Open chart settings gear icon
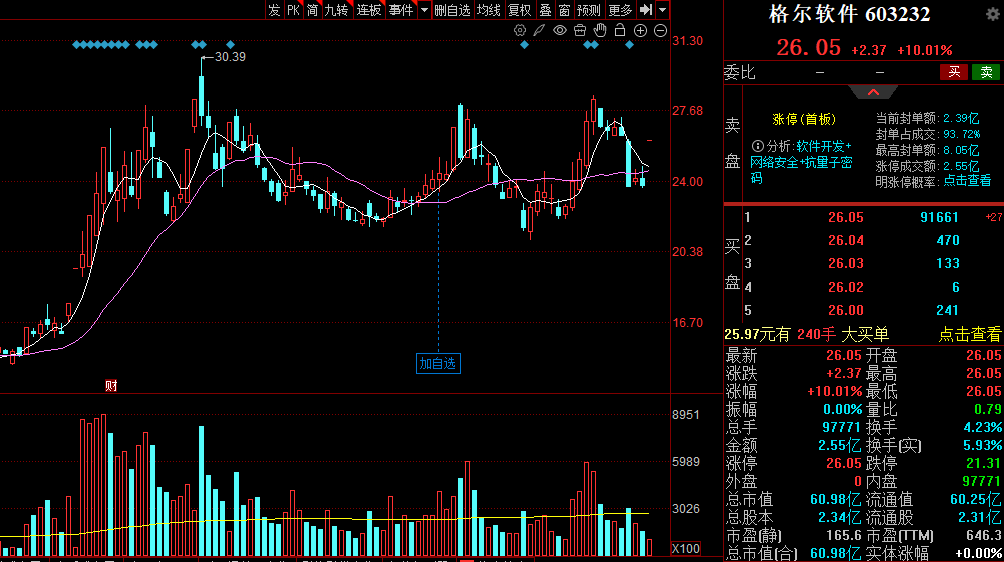1004x562 pixels. [520, 31]
